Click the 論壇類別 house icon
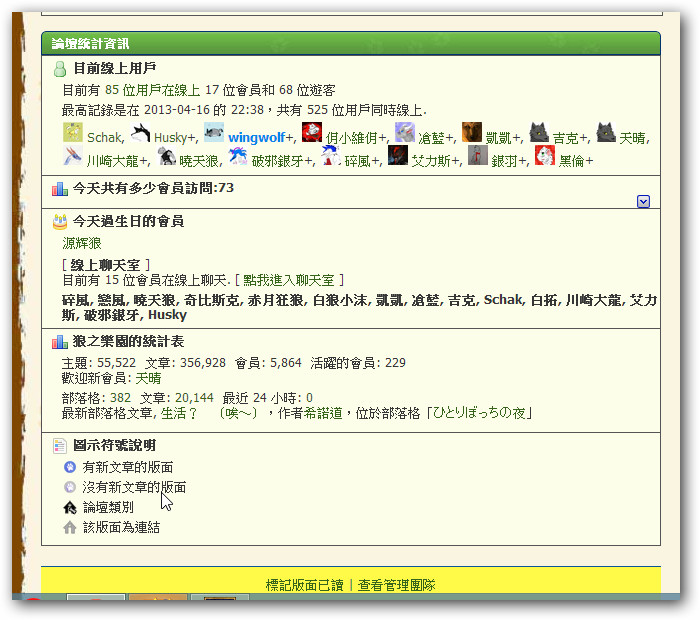The image size is (700, 620). click(70, 507)
